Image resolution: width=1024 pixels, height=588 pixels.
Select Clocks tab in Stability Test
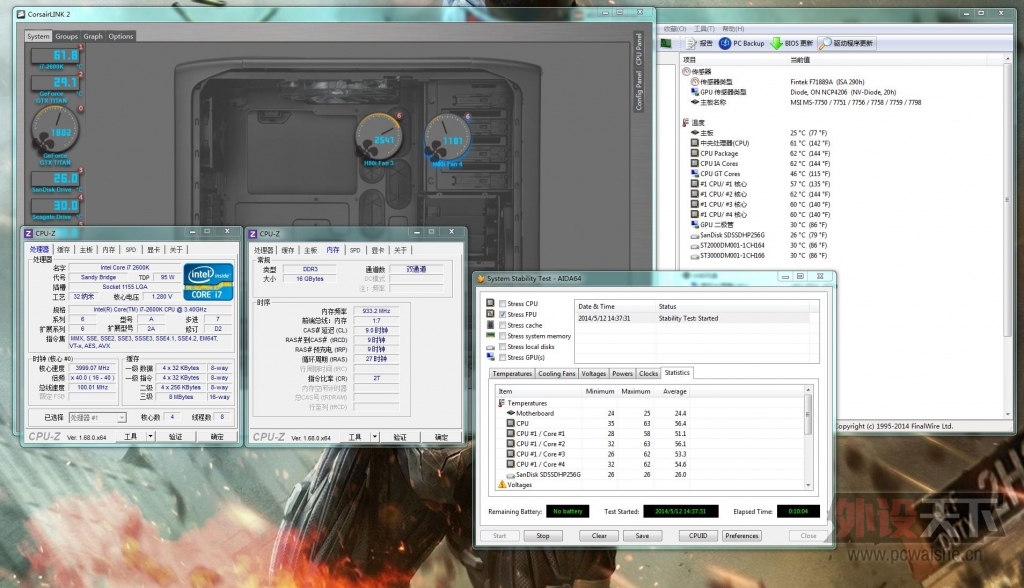(648, 374)
